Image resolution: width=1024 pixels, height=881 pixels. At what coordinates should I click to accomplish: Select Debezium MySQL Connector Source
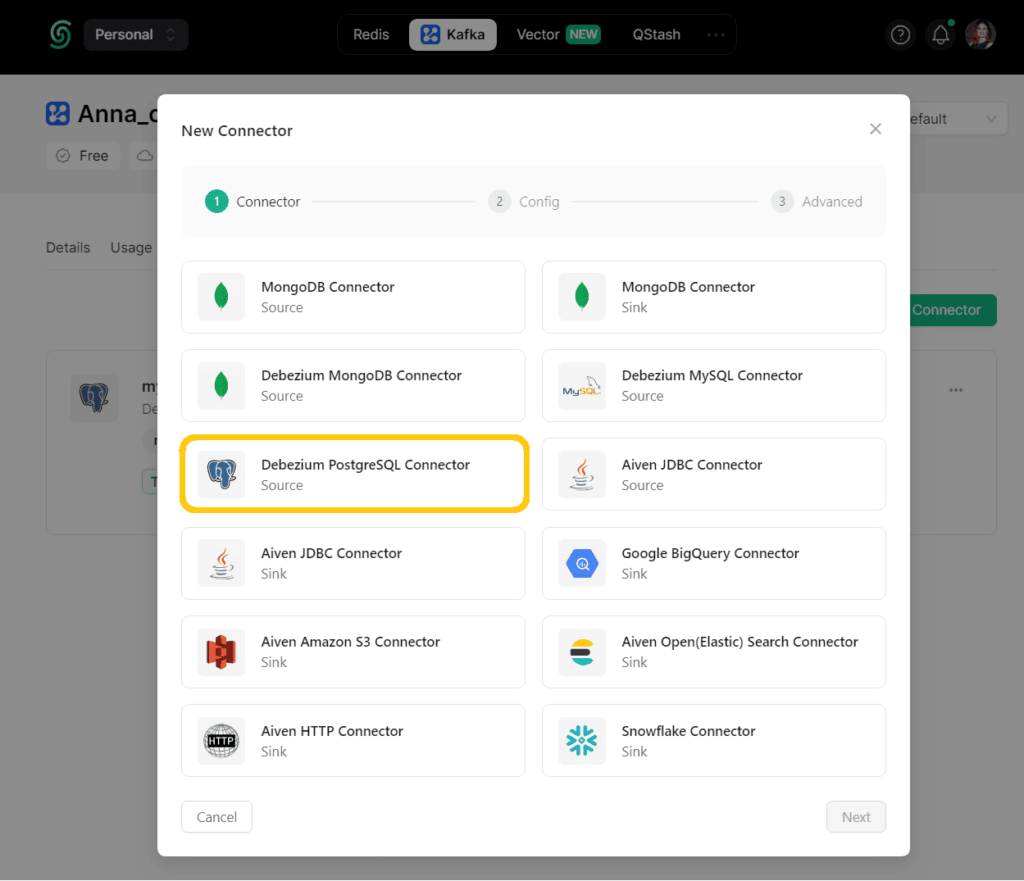pyautogui.click(x=714, y=385)
